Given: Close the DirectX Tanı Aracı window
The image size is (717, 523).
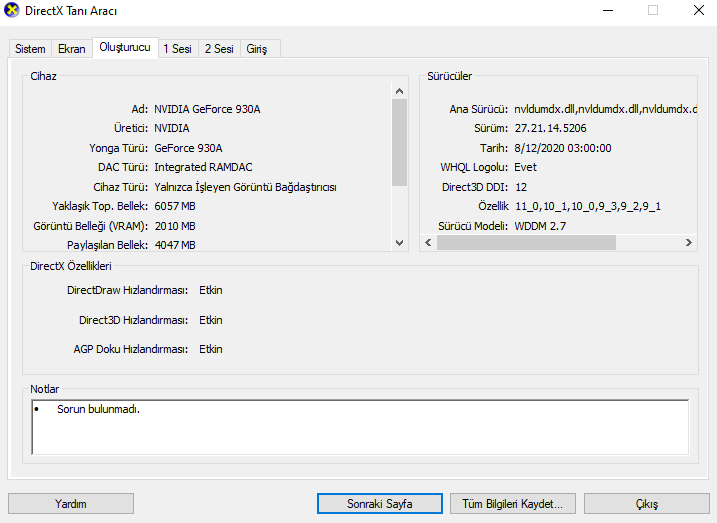Looking at the screenshot, I should pos(698,11).
